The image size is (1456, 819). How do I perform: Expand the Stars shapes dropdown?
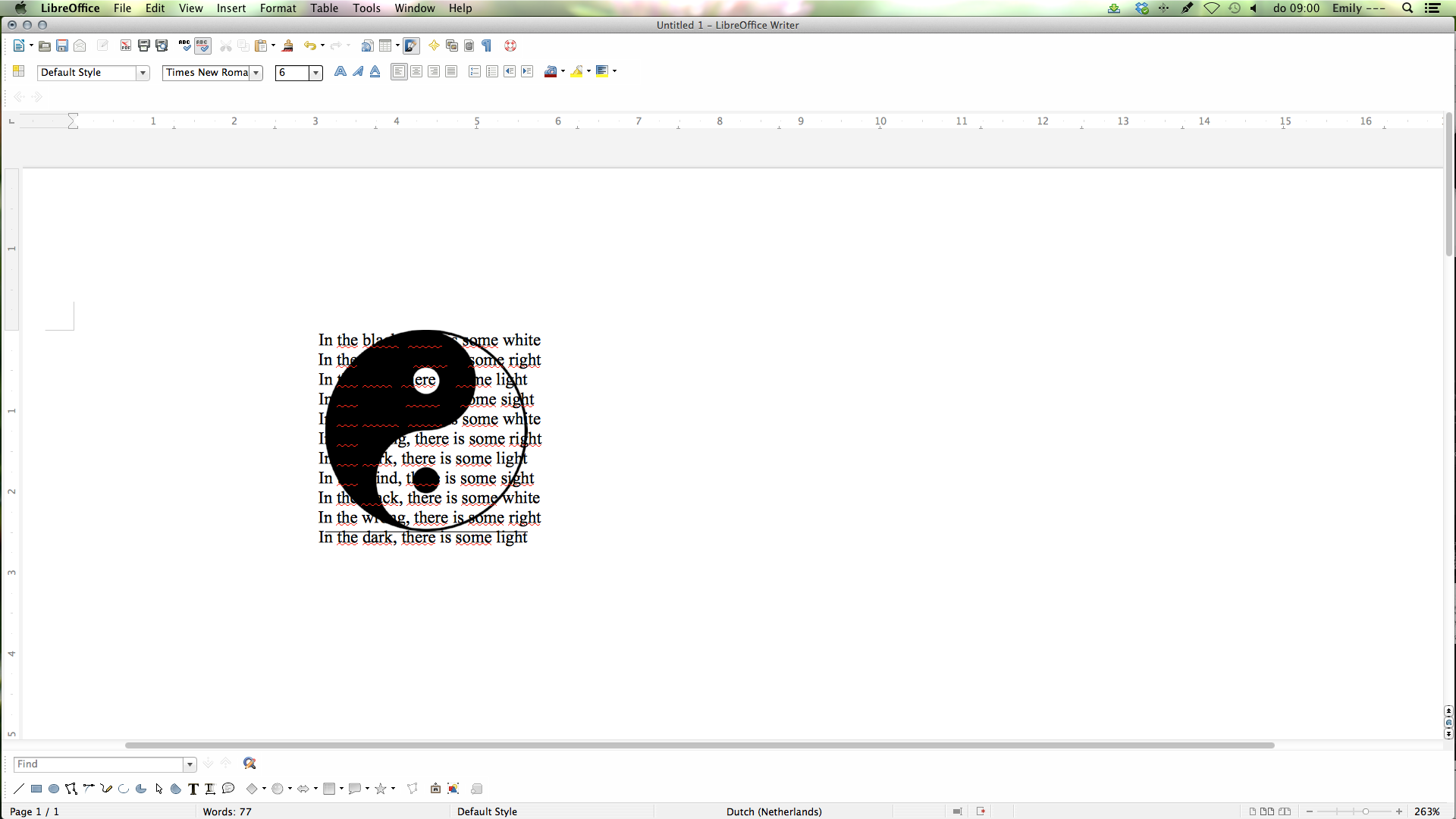pyautogui.click(x=393, y=789)
